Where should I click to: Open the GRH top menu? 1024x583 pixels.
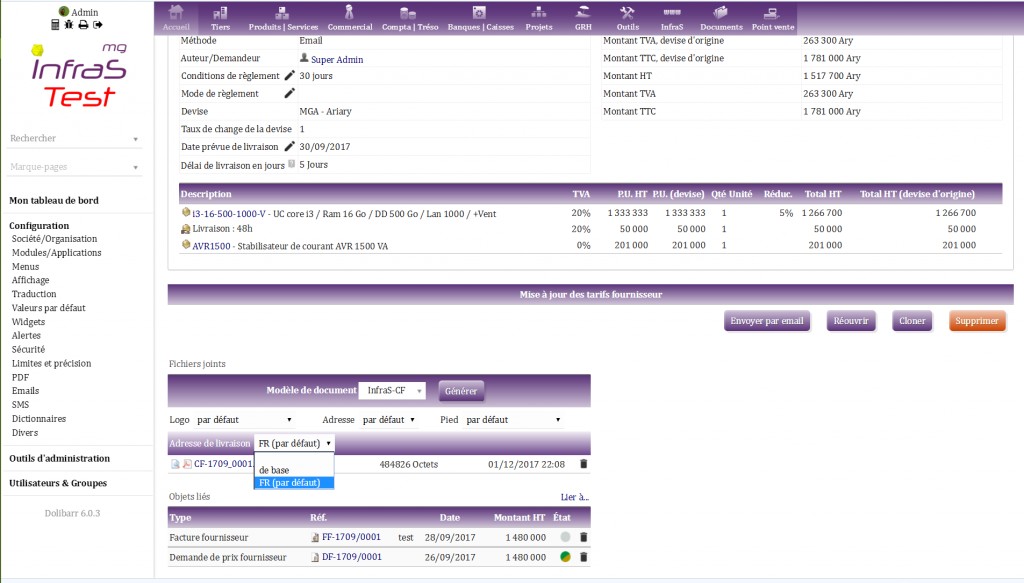pyautogui.click(x=583, y=18)
